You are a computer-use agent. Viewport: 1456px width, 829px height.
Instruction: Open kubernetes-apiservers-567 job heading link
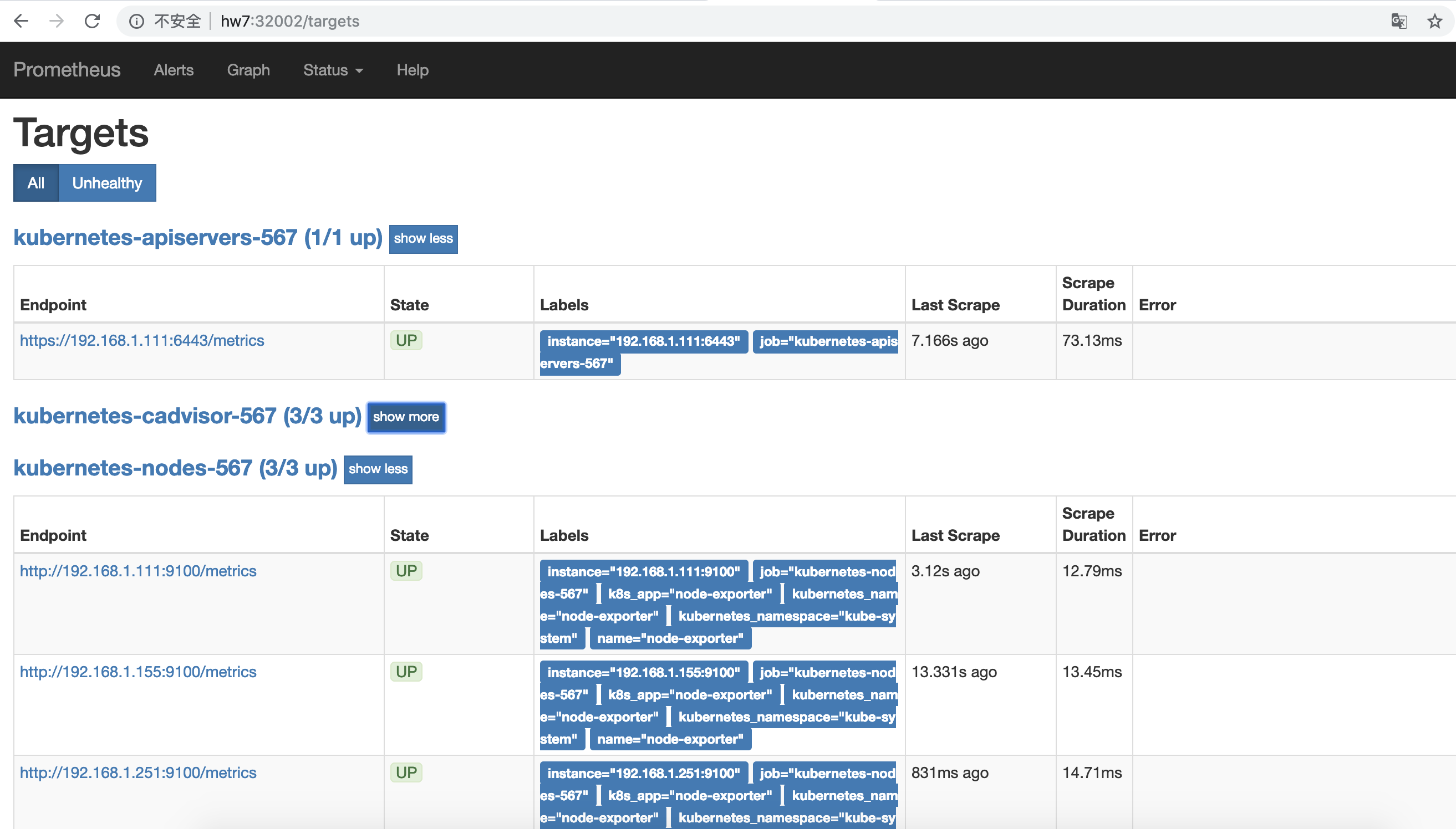click(198, 237)
